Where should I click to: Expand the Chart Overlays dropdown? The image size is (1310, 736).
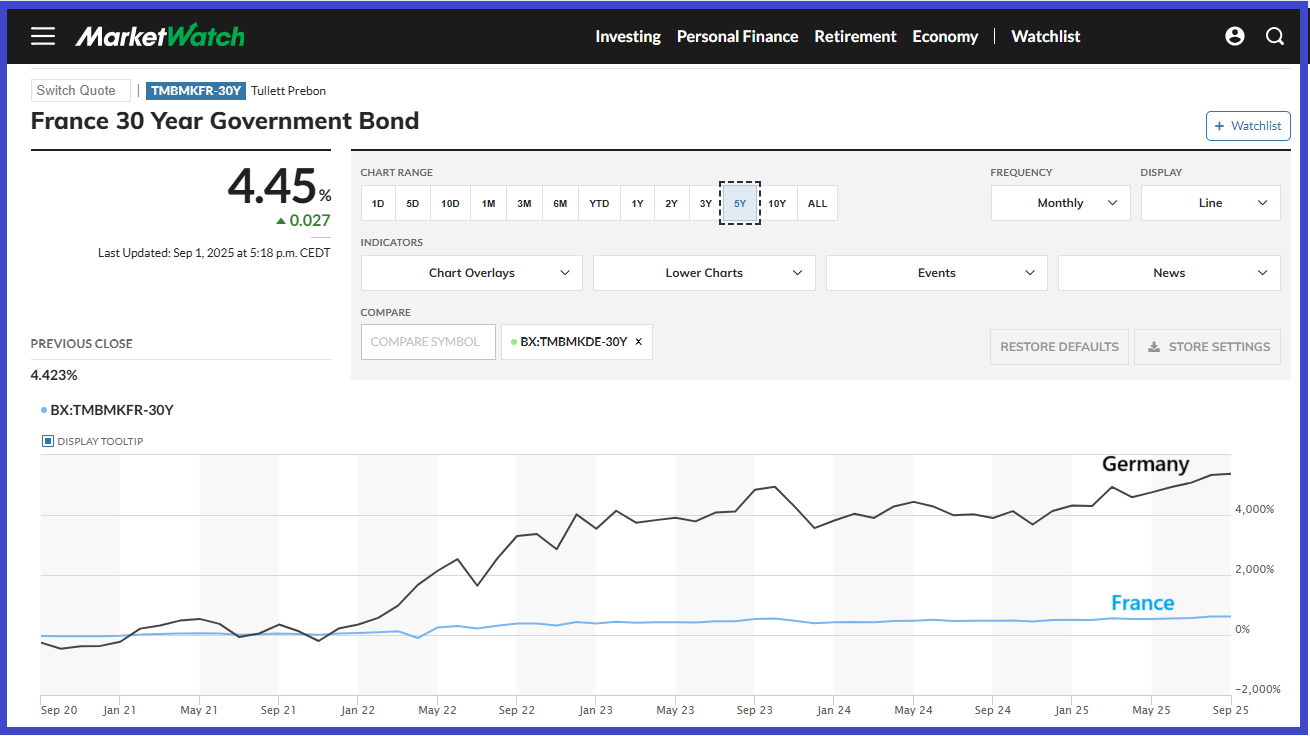click(x=472, y=273)
